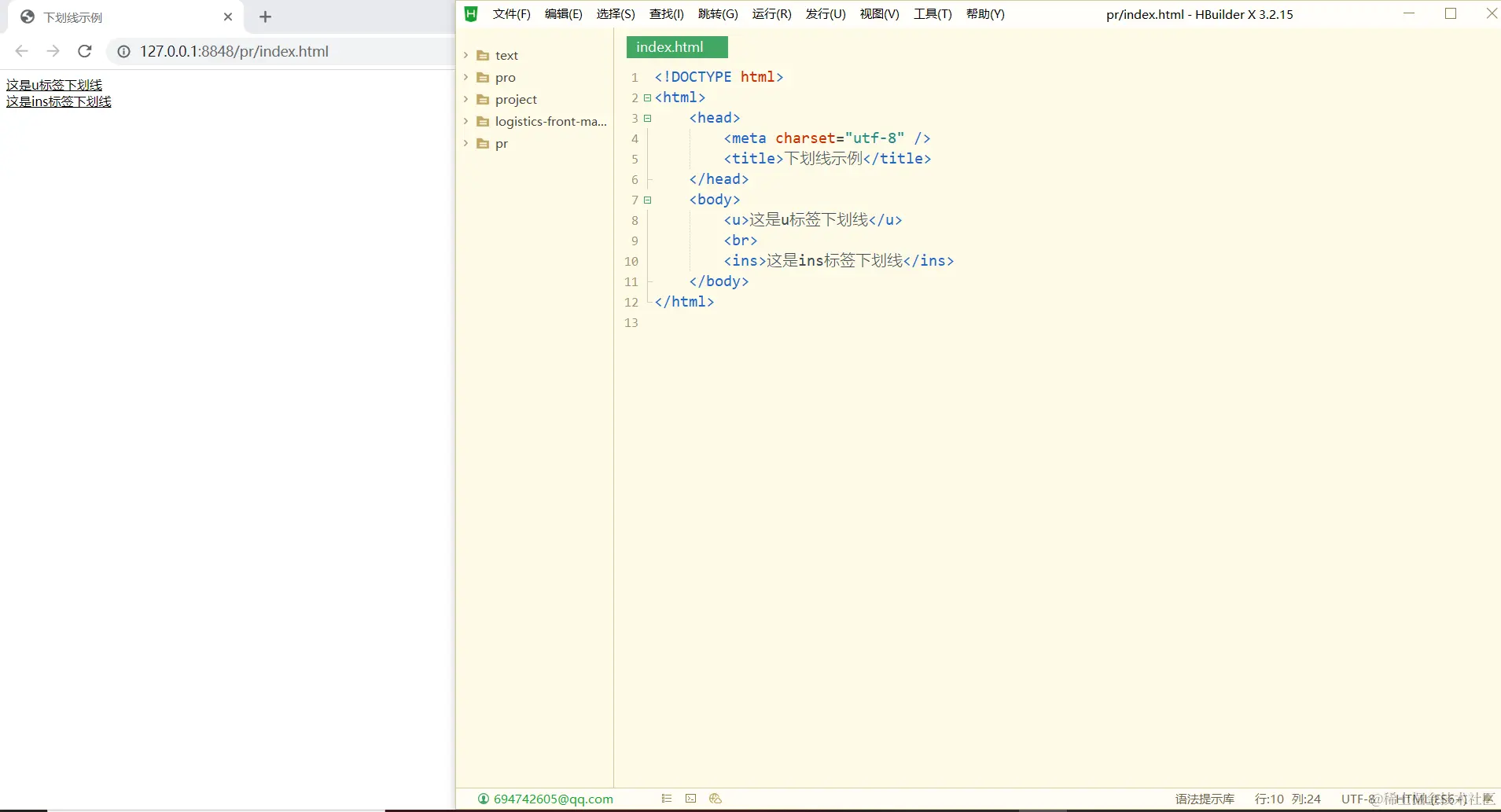Image resolution: width=1501 pixels, height=812 pixels.
Task: Toggle the document outline icon in status bar
Action: (x=667, y=799)
